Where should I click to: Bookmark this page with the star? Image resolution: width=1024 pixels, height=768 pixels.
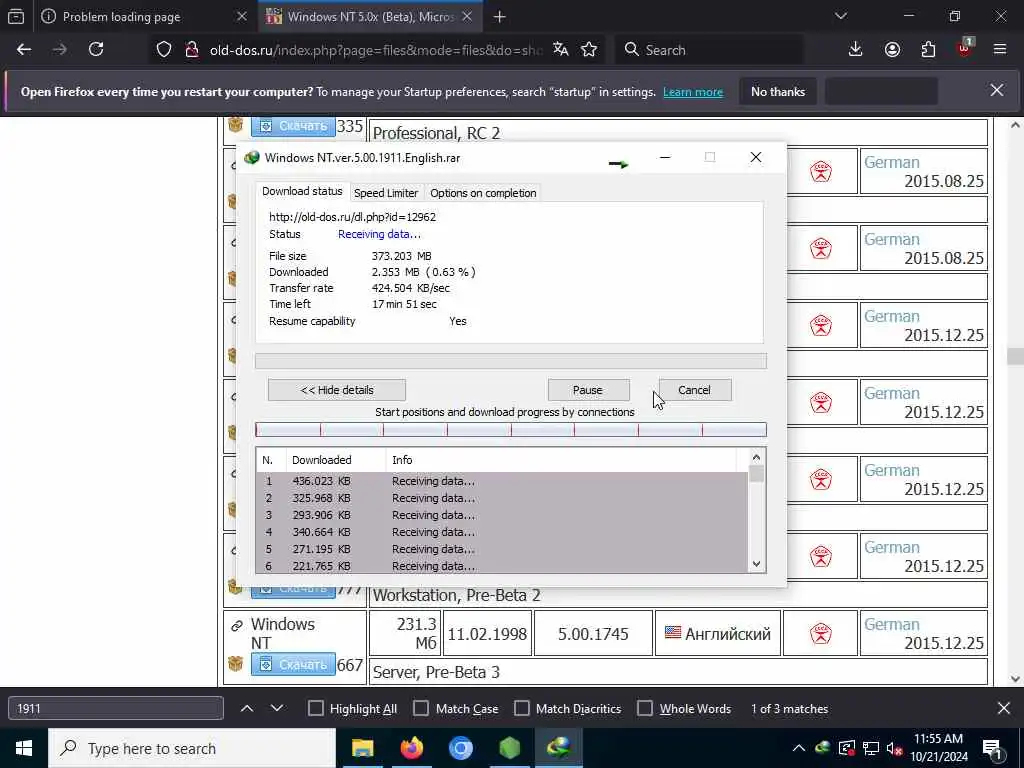coord(589,50)
